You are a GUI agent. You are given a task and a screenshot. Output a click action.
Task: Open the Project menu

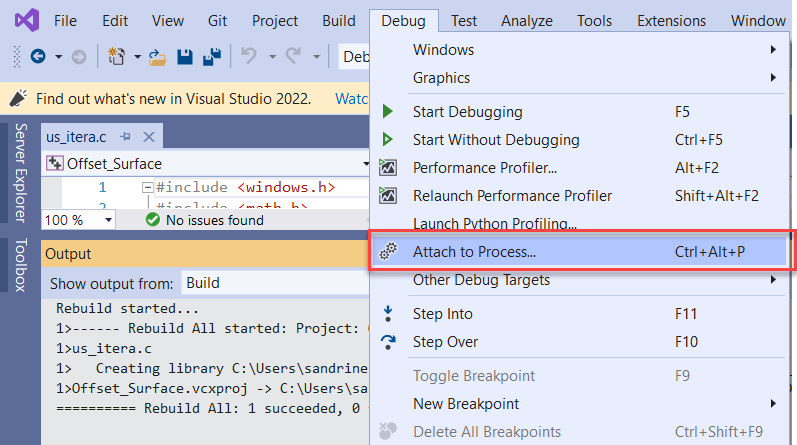275,21
